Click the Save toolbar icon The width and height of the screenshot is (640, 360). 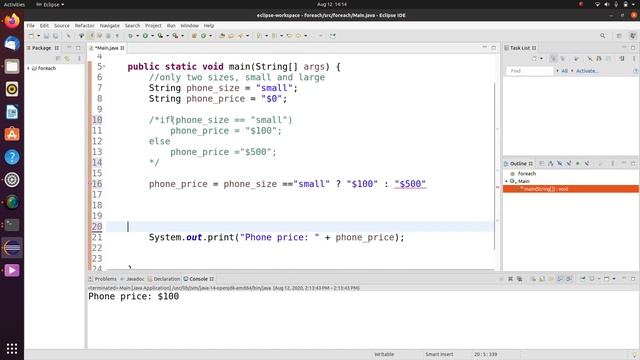click(47, 36)
